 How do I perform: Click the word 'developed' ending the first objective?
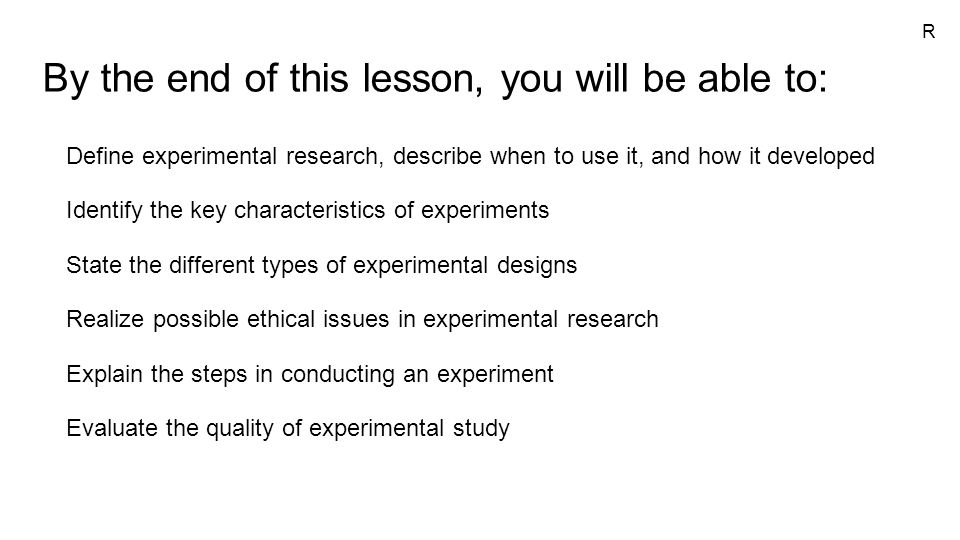click(x=820, y=157)
